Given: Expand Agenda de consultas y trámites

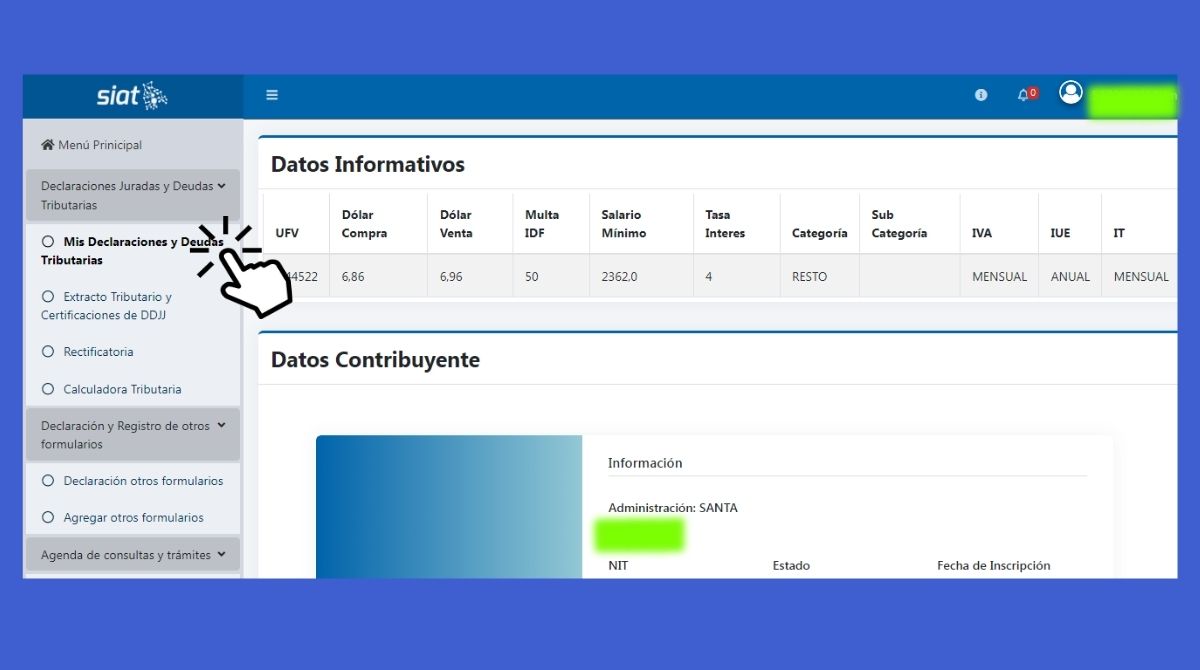Looking at the screenshot, I should (221, 554).
